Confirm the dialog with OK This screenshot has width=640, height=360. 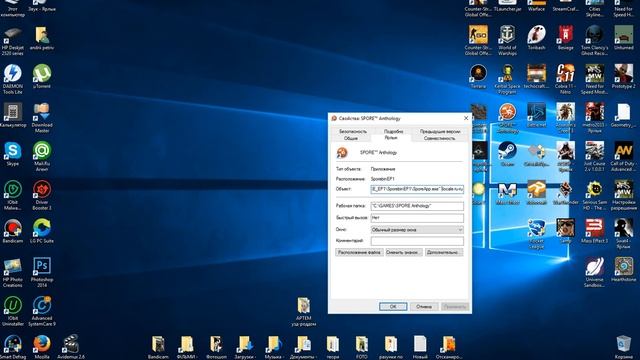[x=393, y=306]
